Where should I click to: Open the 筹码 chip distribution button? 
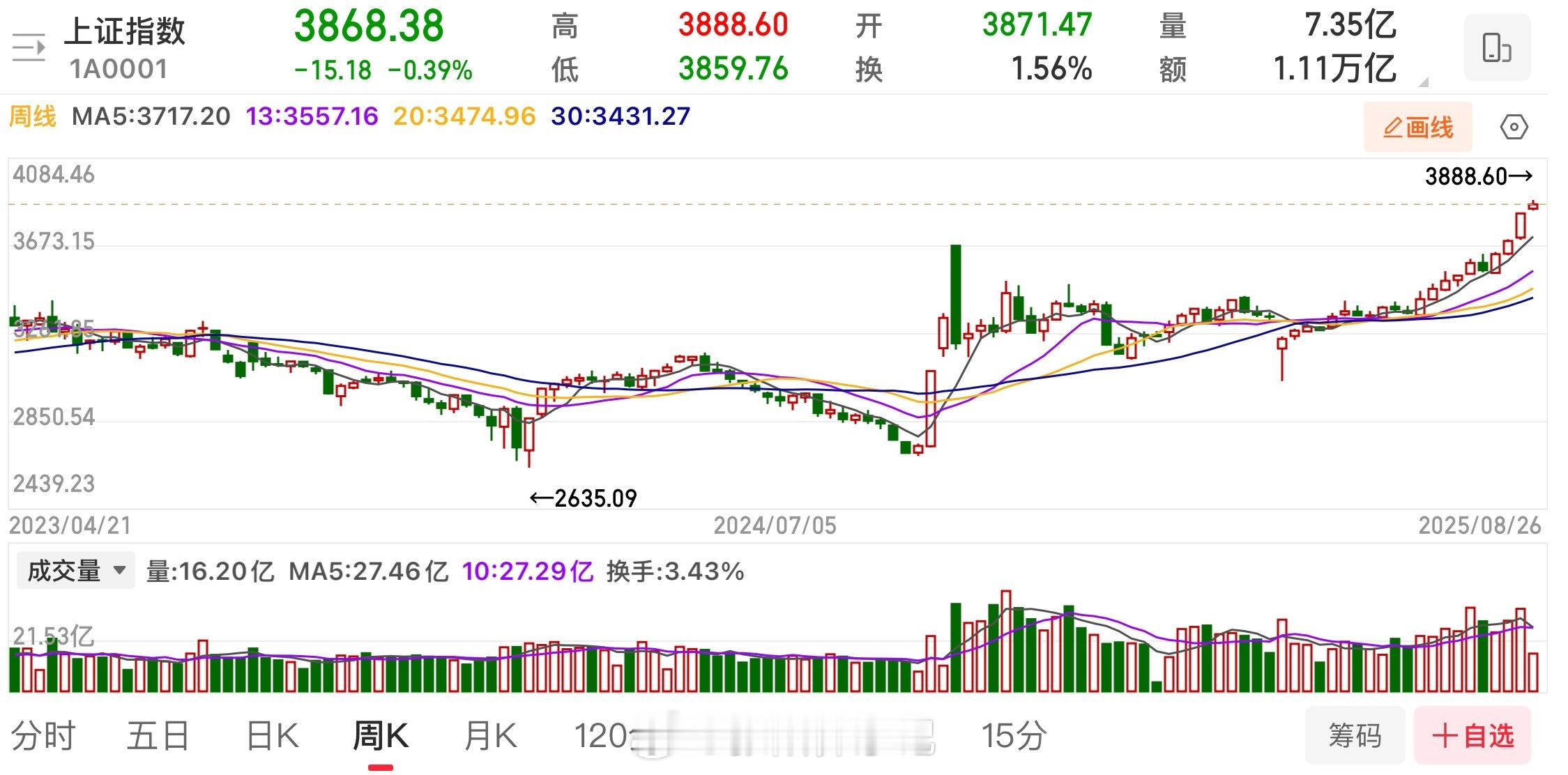pos(1355,735)
